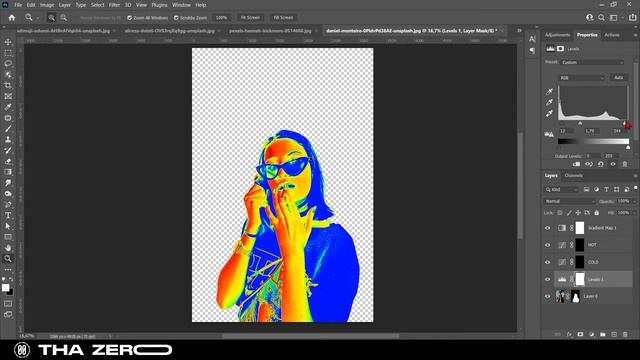Open the Preset dropdown in Levels
Screen dimensions: 640x360
[592, 62]
